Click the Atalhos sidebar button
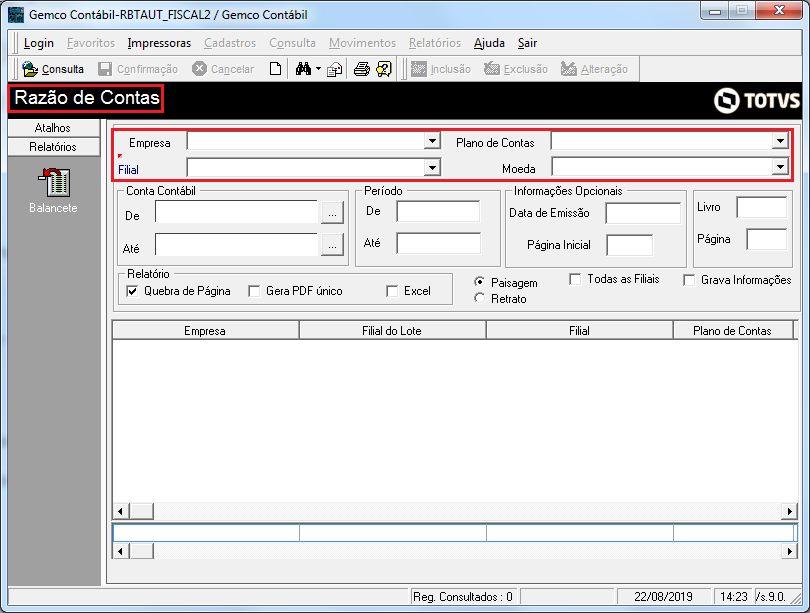This screenshot has height=613, width=810. 54,128
